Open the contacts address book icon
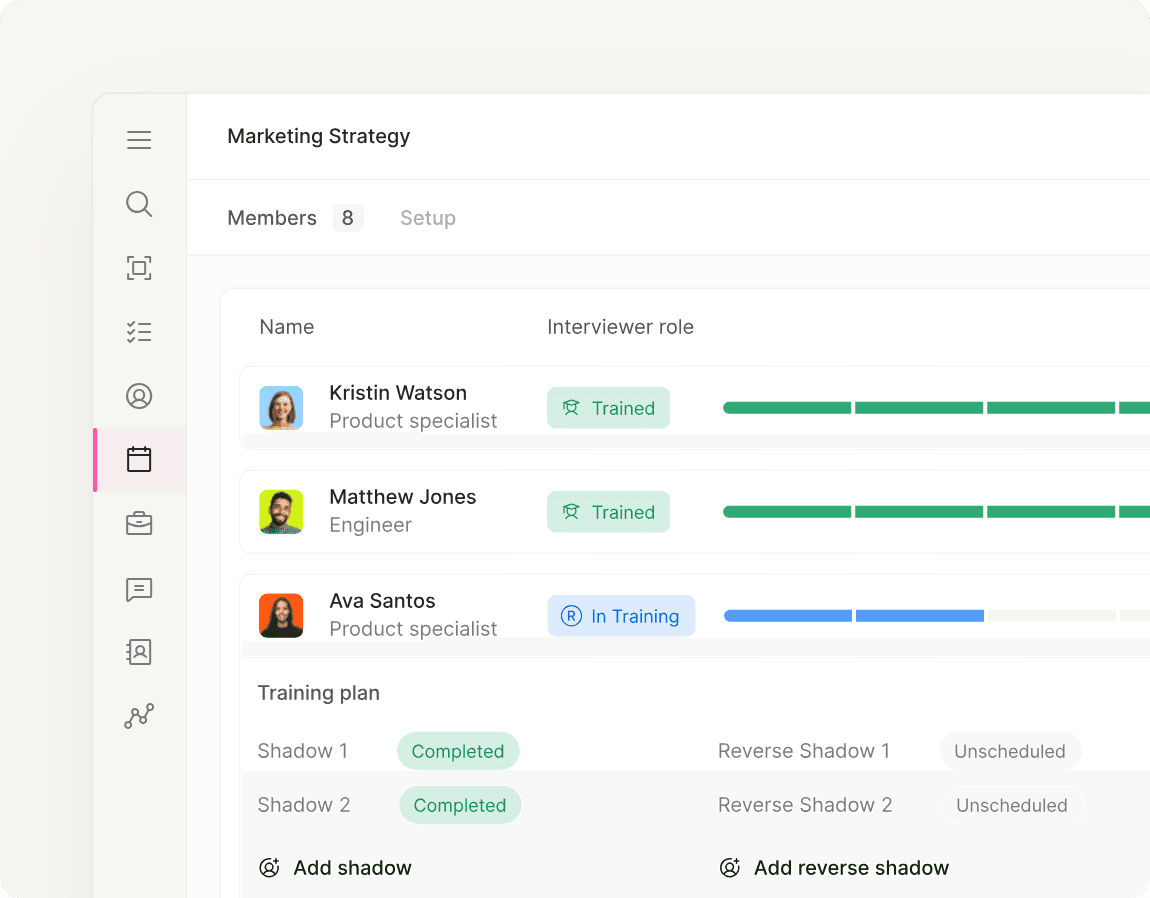The width and height of the screenshot is (1150, 898). tap(139, 651)
